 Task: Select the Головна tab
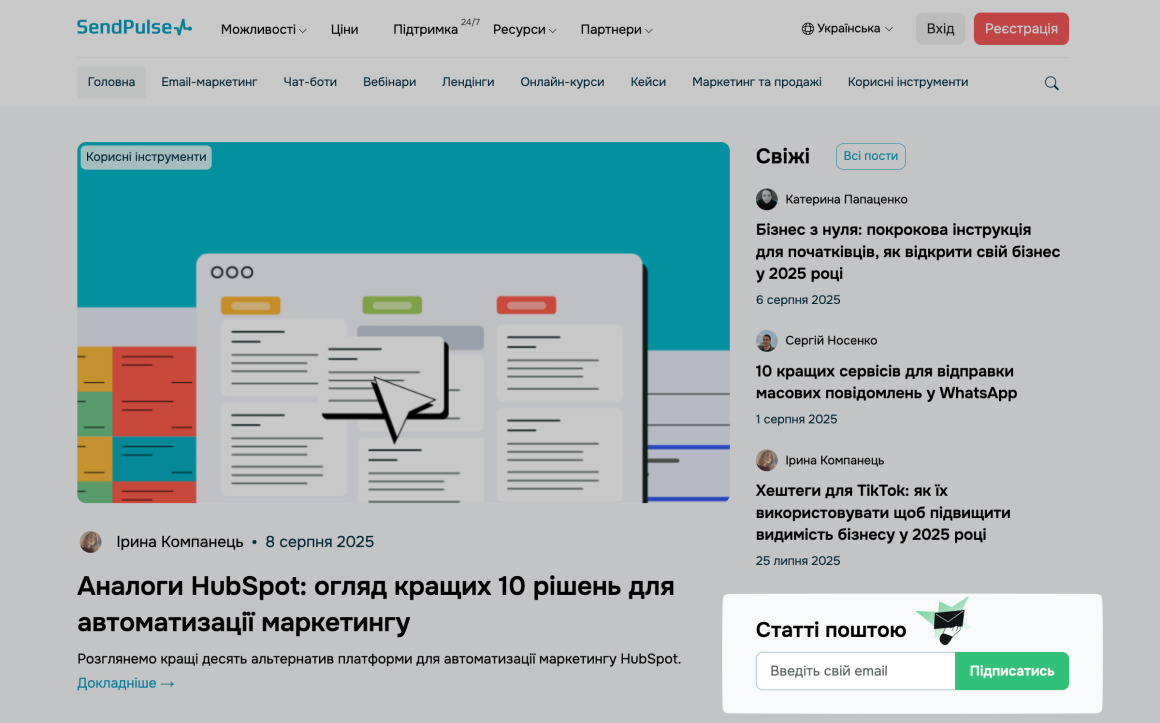coord(112,82)
